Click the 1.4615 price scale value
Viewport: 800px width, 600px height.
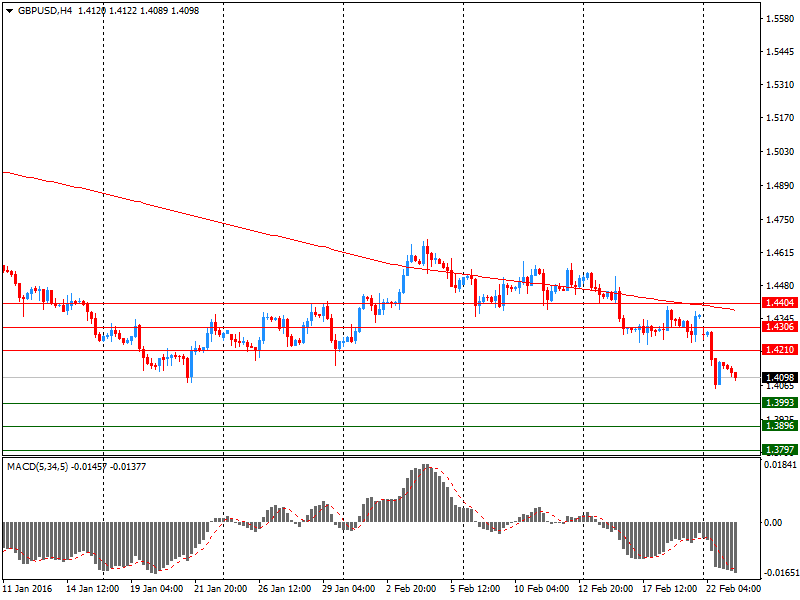tap(780, 253)
